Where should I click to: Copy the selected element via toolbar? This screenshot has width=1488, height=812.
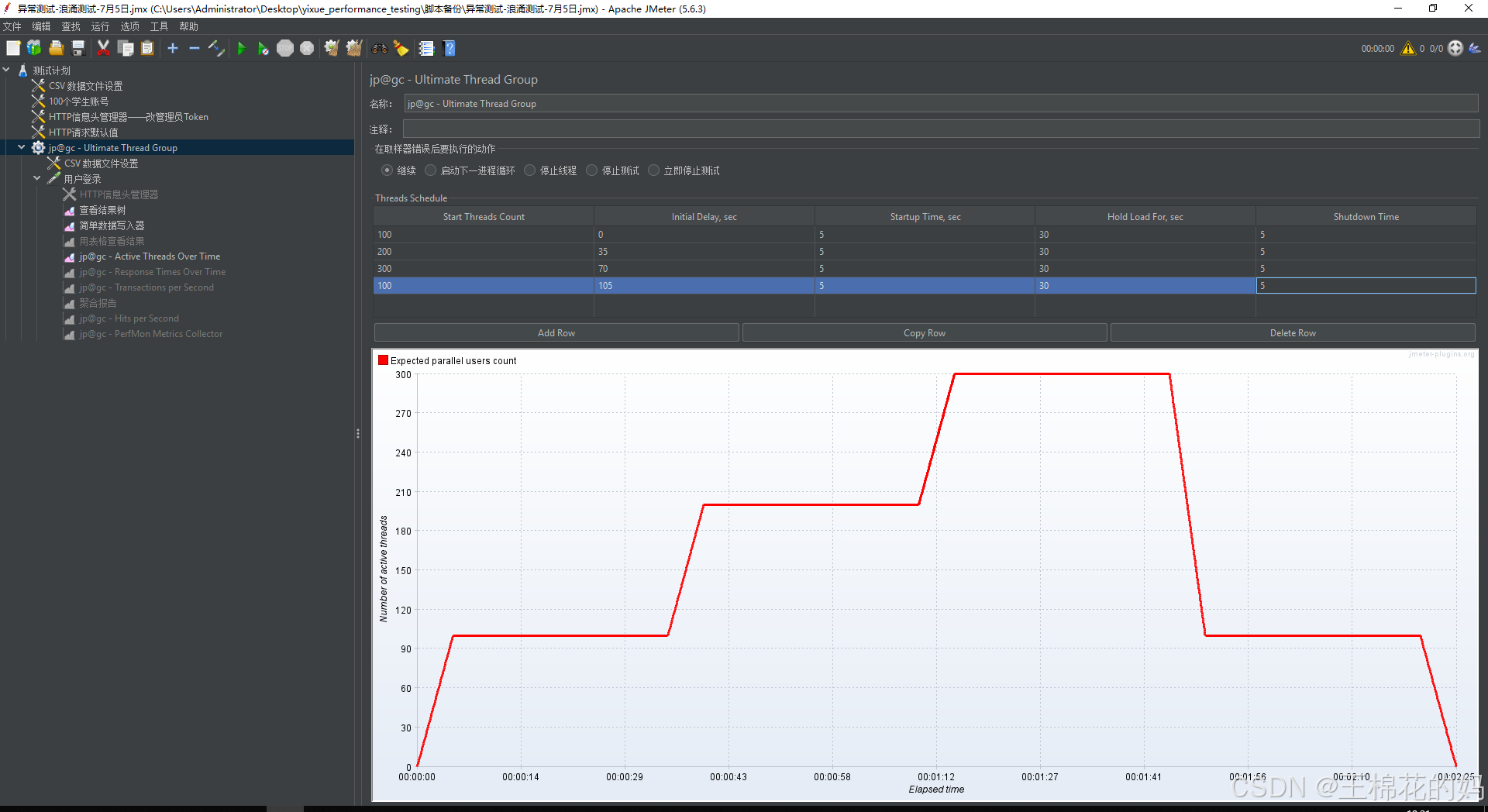[126, 48]
